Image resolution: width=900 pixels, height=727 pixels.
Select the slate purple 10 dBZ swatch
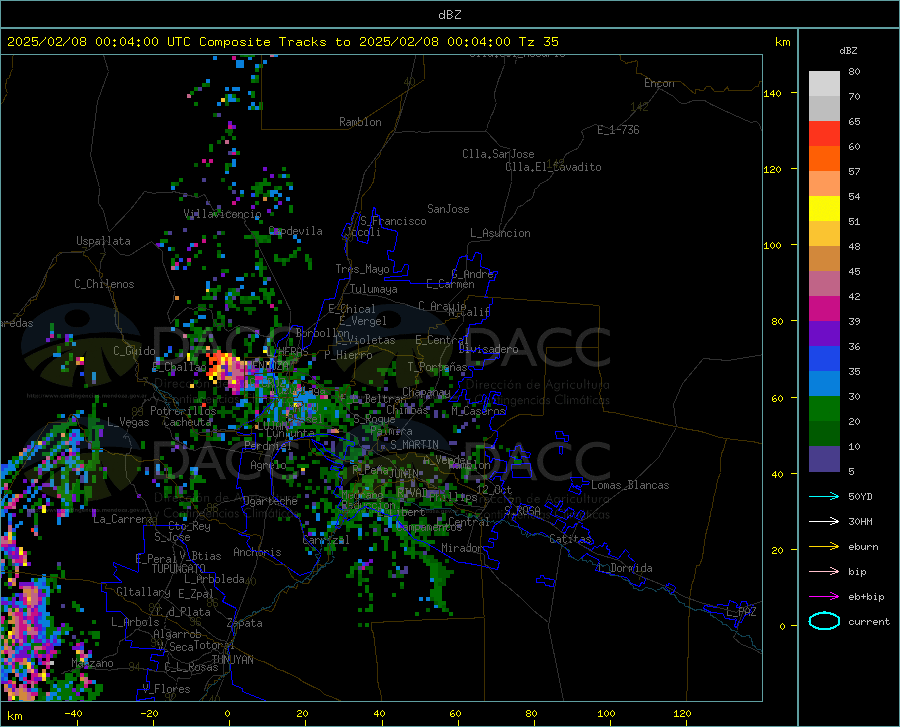click(x=824, y=459)
